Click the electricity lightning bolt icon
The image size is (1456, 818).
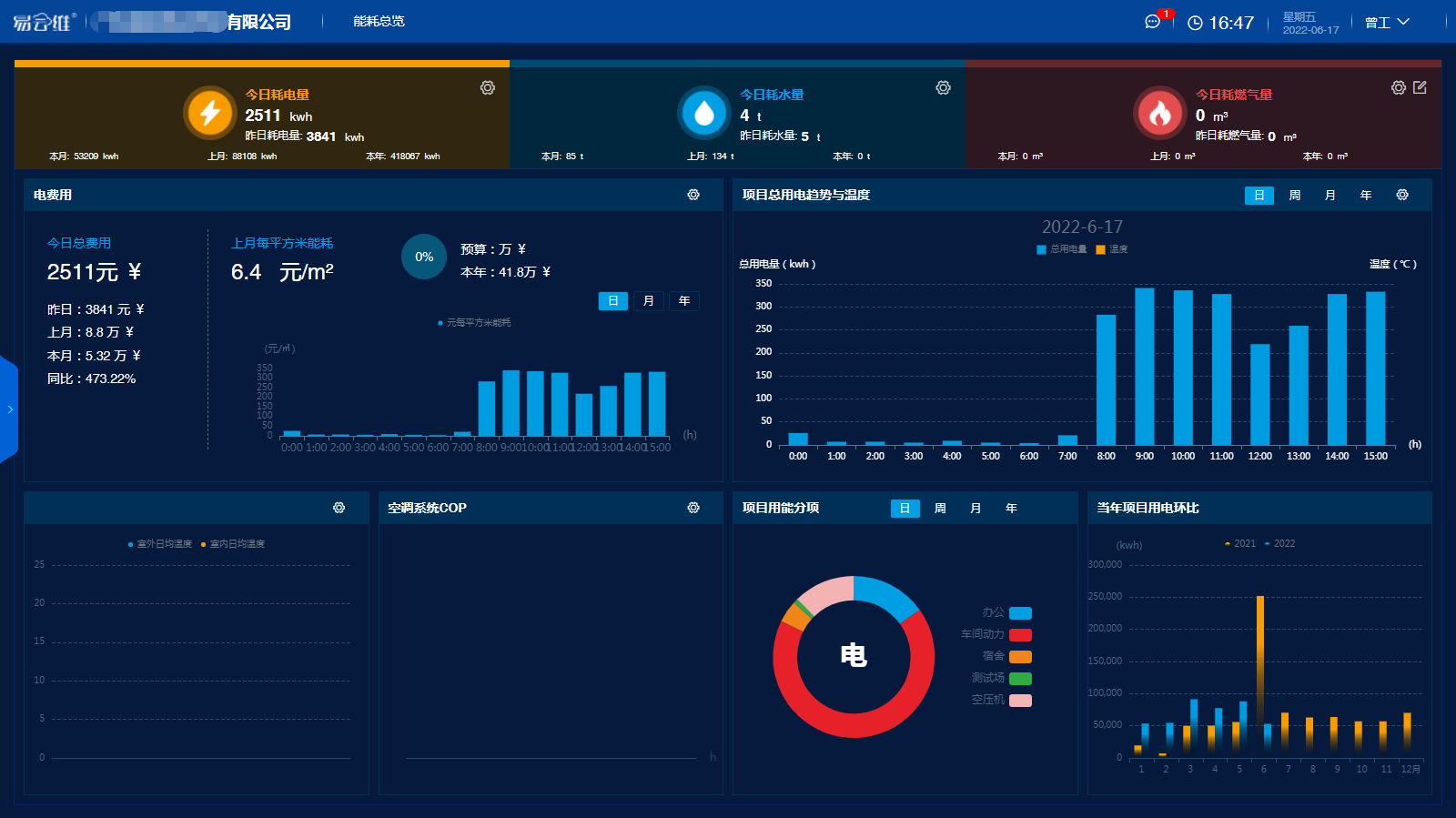(210, 113)
